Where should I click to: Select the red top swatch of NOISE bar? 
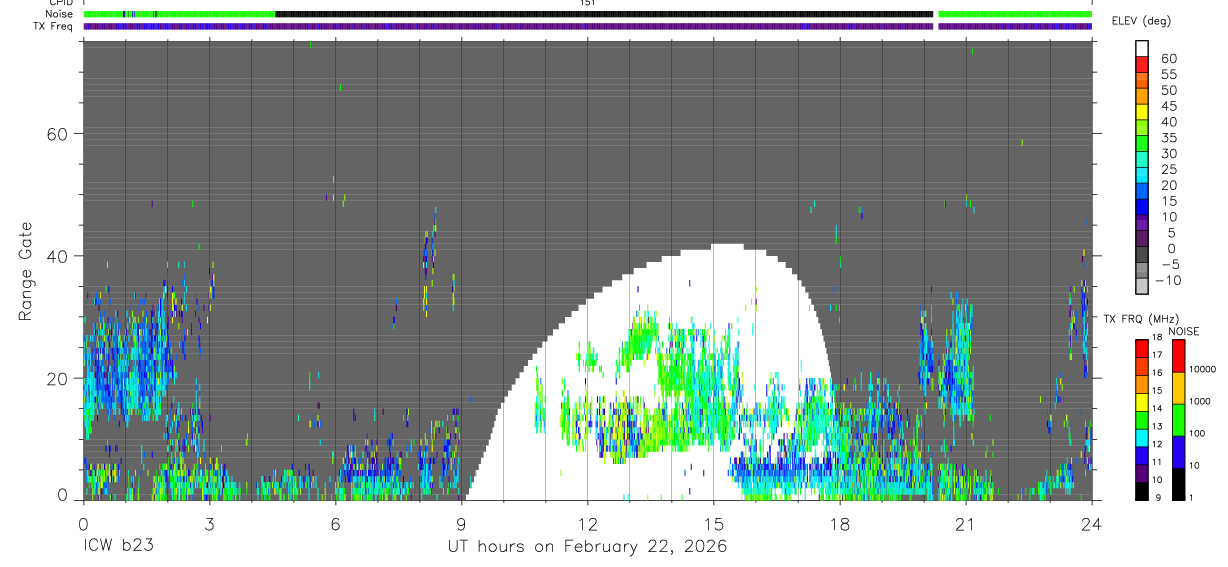(1178, 356)
